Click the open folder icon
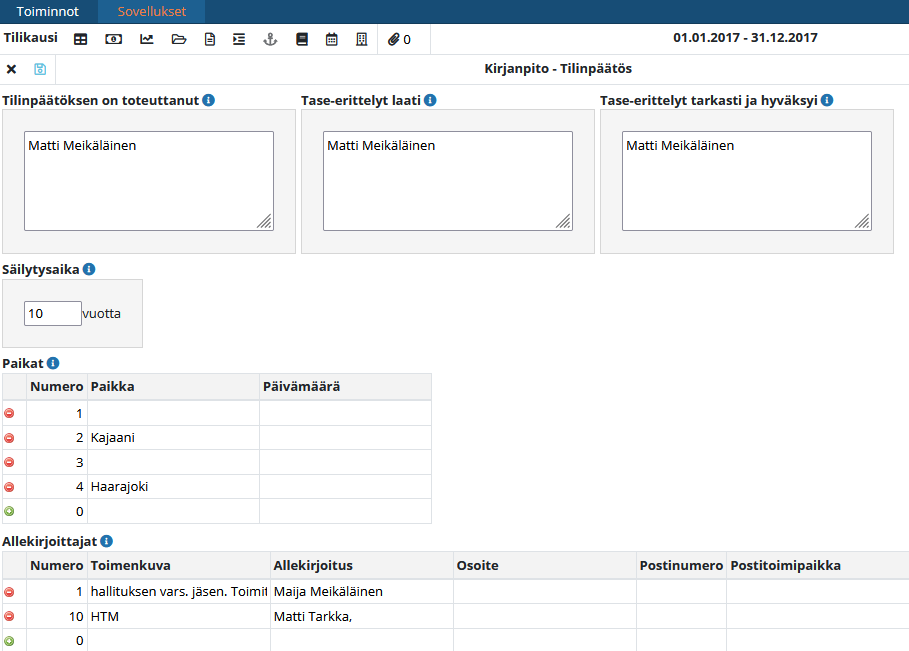909x651 pixels. point(179,39)
